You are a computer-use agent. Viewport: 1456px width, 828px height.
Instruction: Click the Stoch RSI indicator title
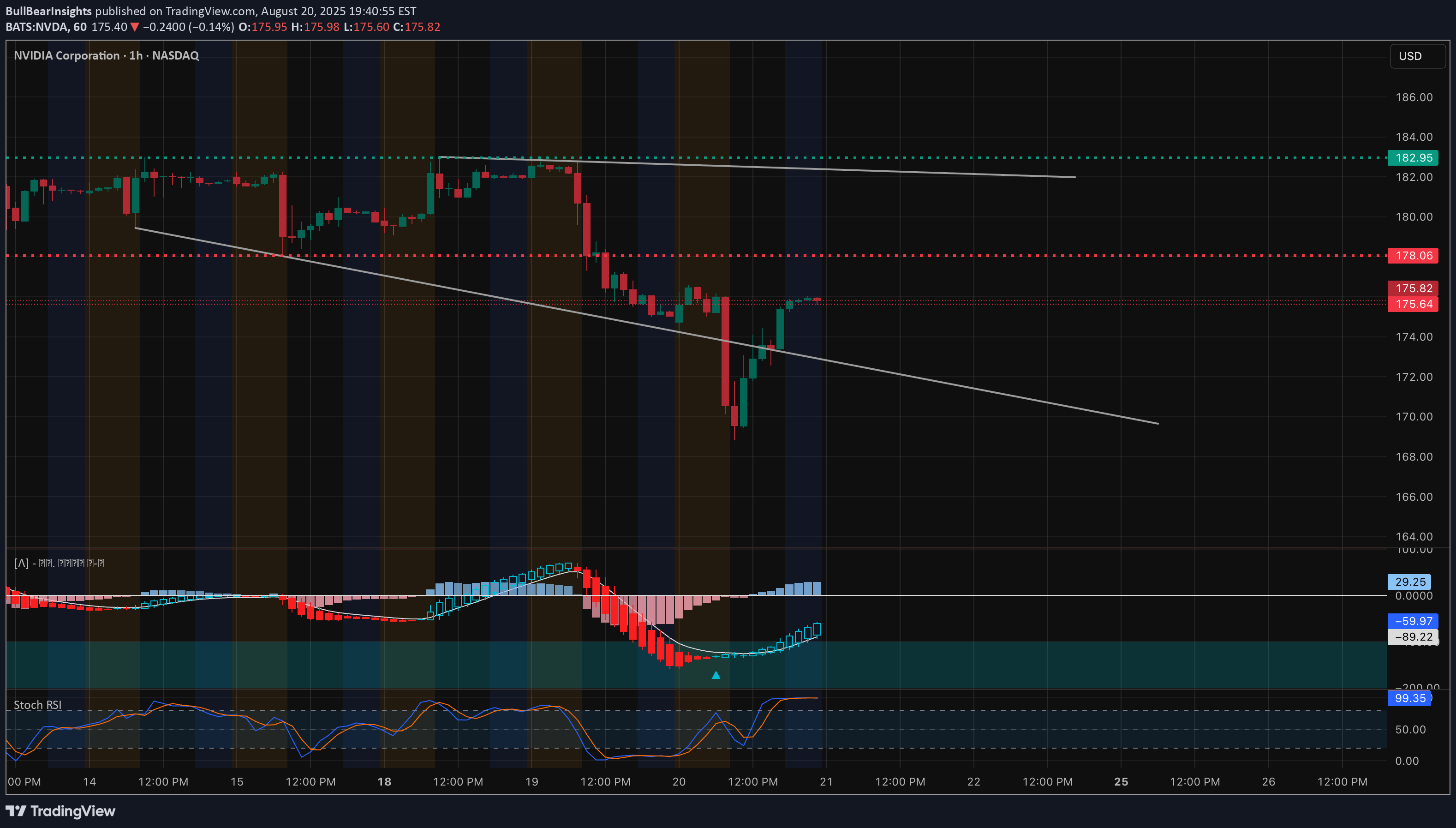coord(37,705)
